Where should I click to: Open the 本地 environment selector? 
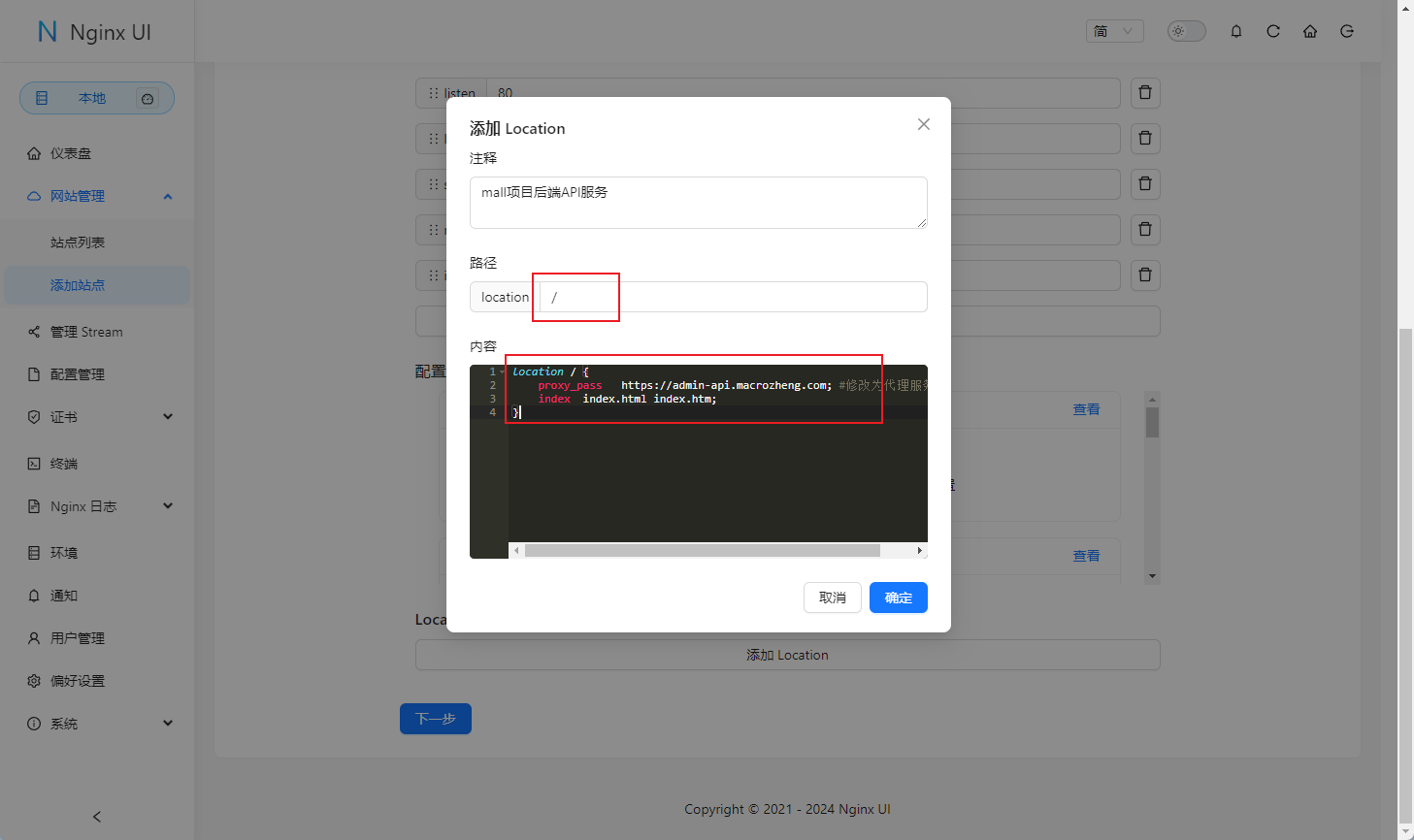tap(97, 98)
